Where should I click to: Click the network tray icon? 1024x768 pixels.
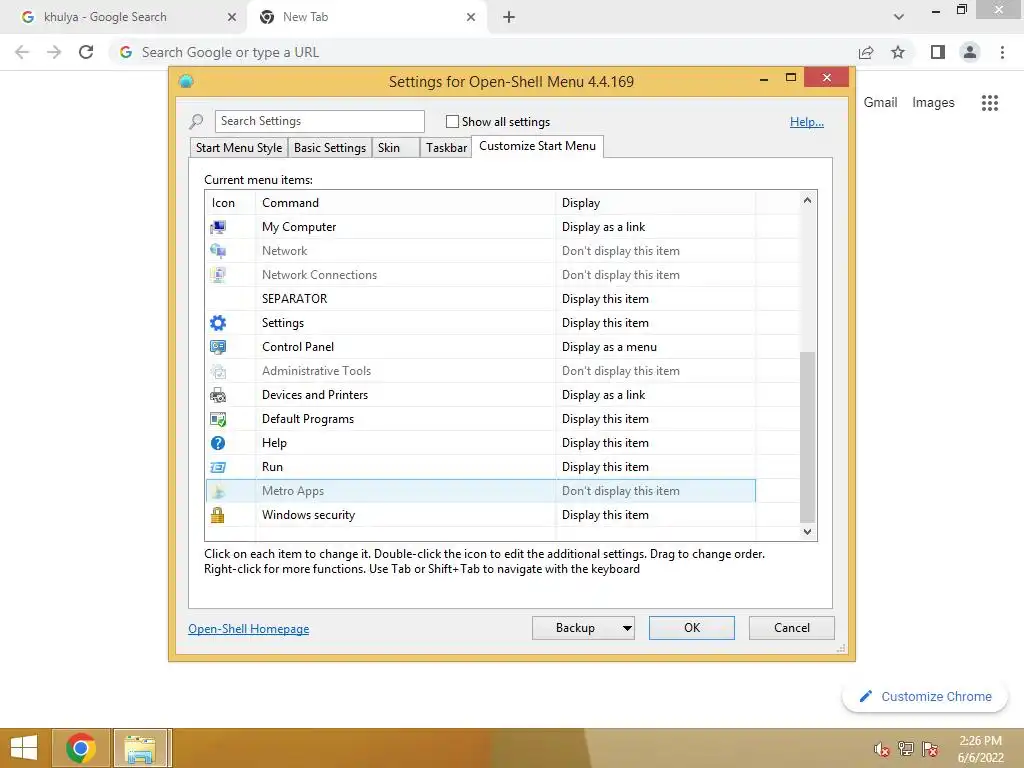(906, 749)
